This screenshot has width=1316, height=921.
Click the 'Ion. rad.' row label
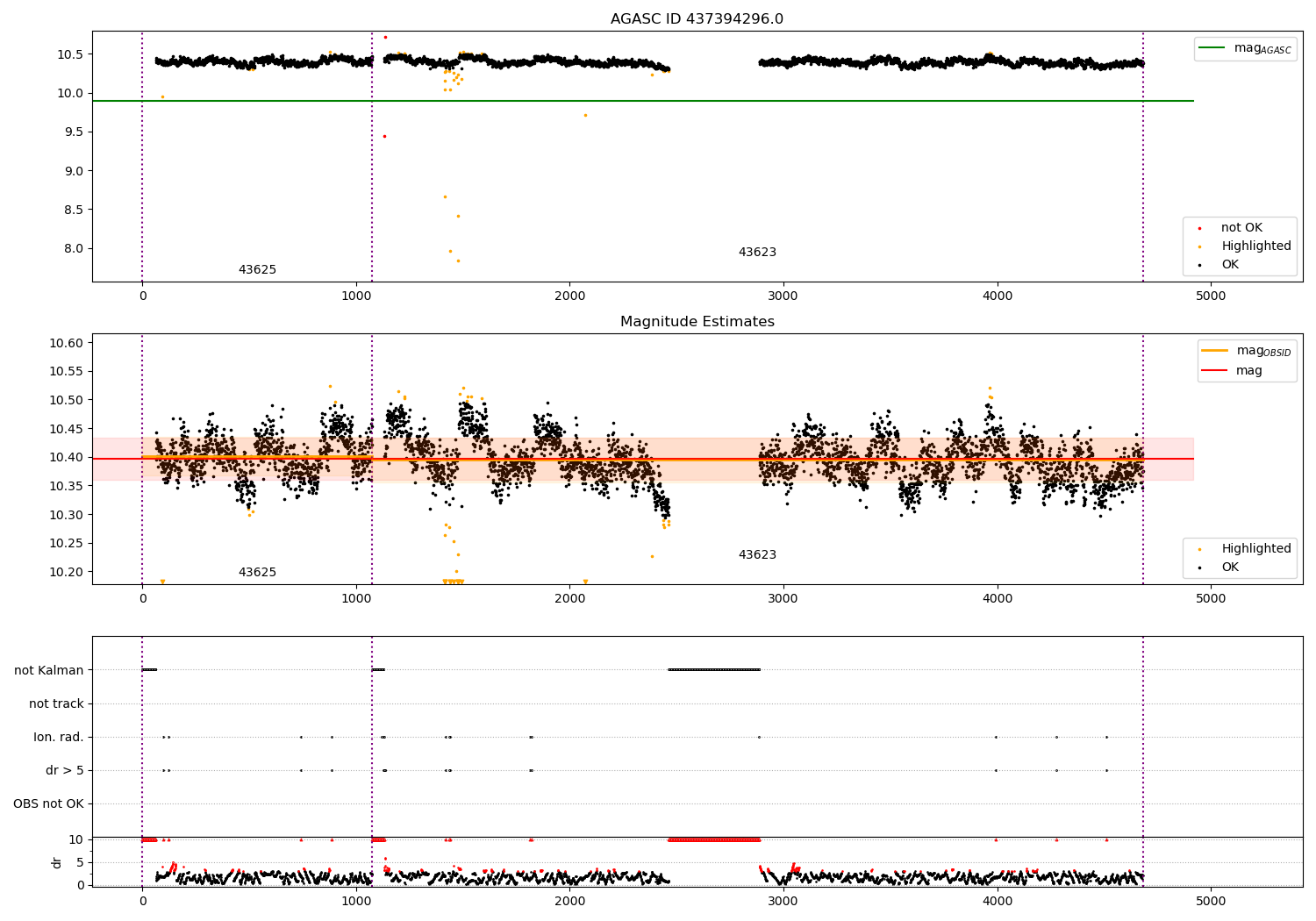[x=59, y=737]
